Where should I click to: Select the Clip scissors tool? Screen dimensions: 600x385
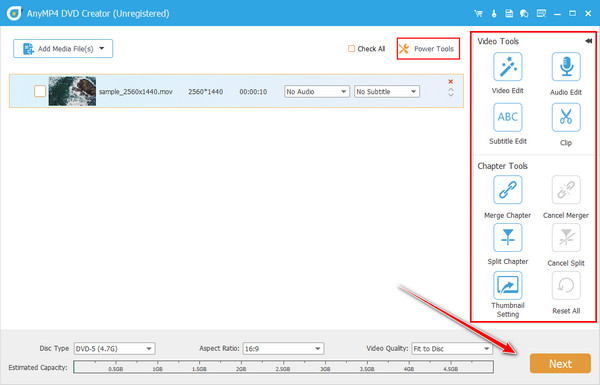[x=566, y=117]
